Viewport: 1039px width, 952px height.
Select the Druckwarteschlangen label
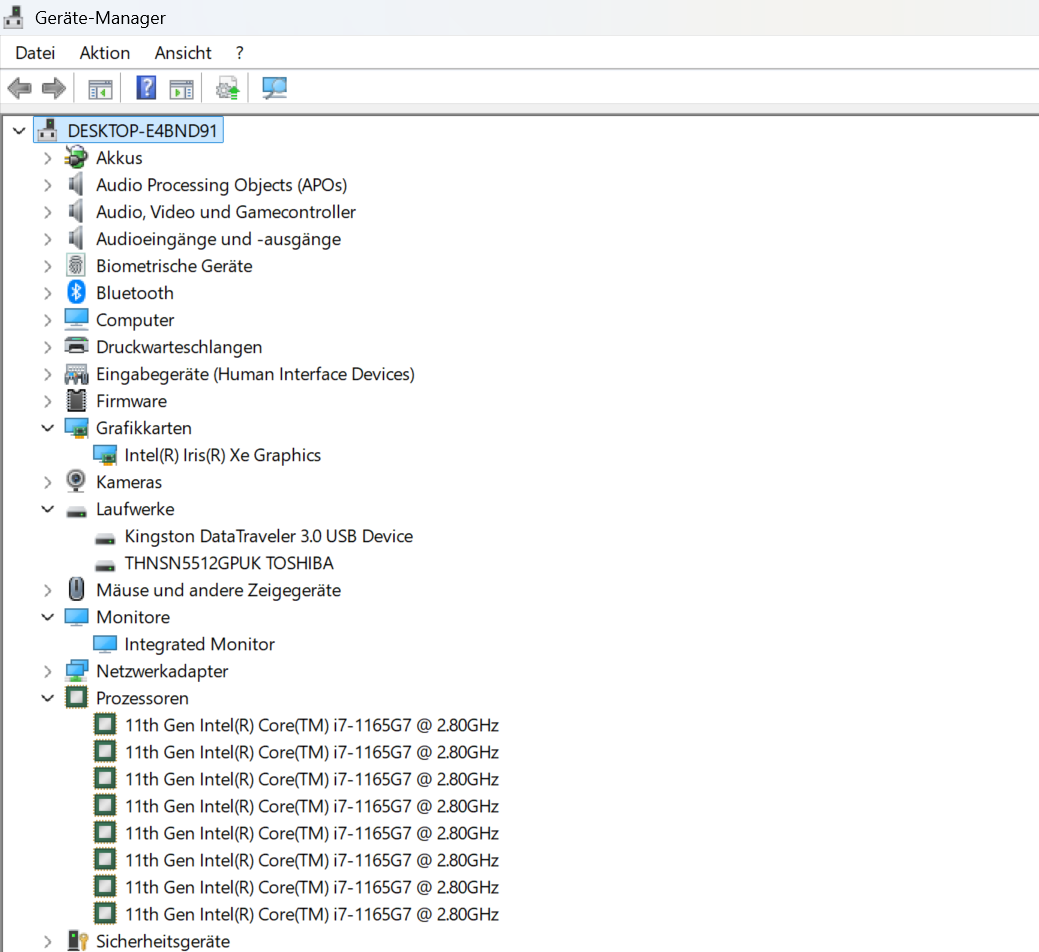click(x=179, y=347)
